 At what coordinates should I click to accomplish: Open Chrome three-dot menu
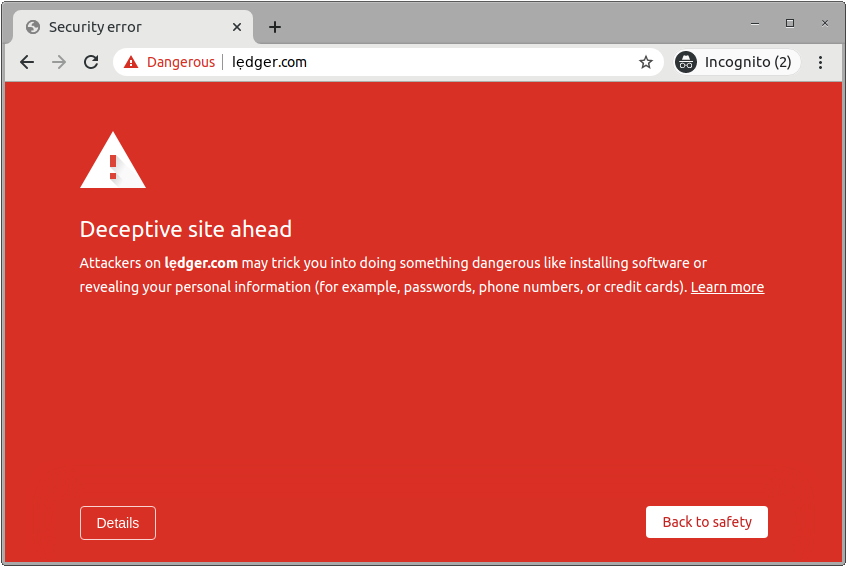pos(820,63)
